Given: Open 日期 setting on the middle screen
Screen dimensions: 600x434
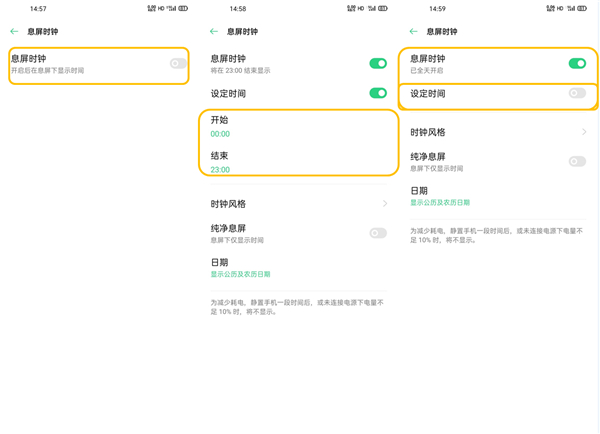Looking at the screenshot, I should [x=240, y=267].
